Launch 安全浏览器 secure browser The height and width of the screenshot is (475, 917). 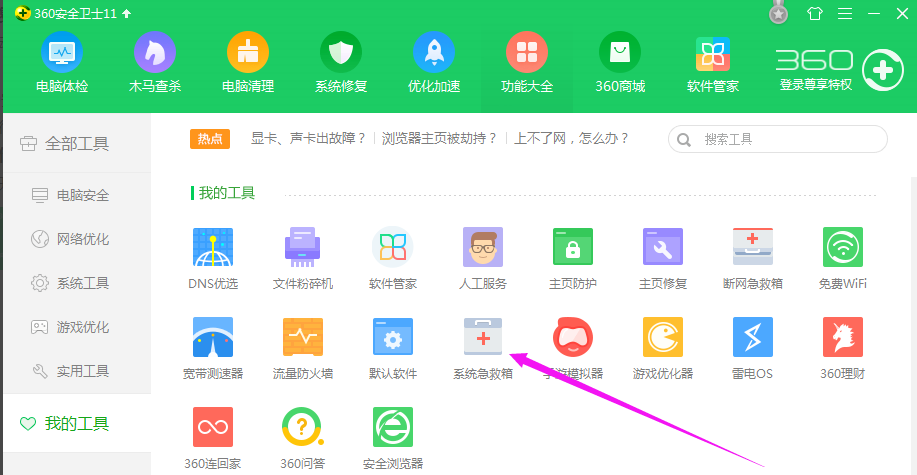pyautogui.click(x=393, y=439)
